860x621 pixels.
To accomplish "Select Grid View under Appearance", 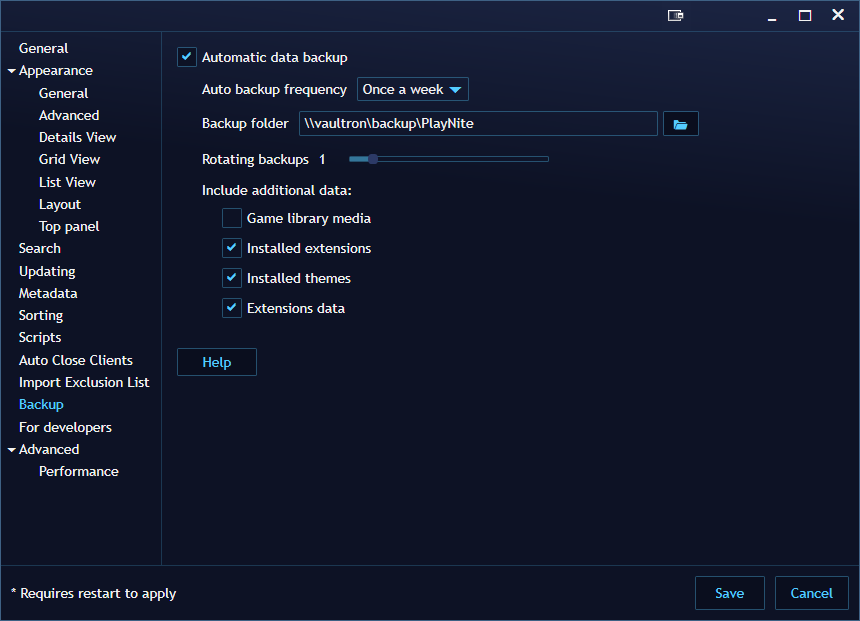I will point(67,159).
